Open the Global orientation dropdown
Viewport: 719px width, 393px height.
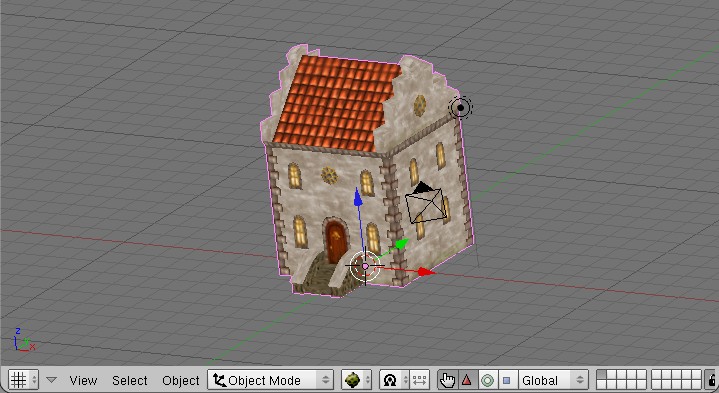(553, 380)
